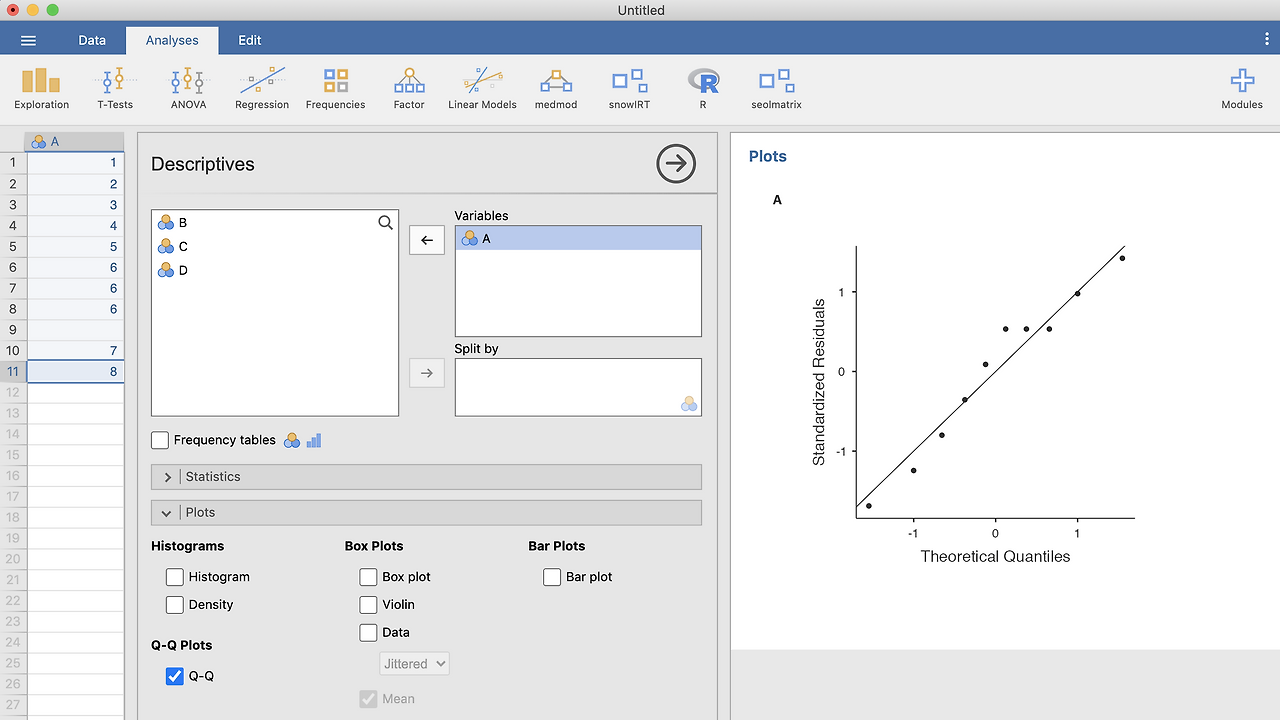Click row header 11 in the spreadsheet
The width and height of the screenshot is (1280, 720).
[x=13, y=372]
